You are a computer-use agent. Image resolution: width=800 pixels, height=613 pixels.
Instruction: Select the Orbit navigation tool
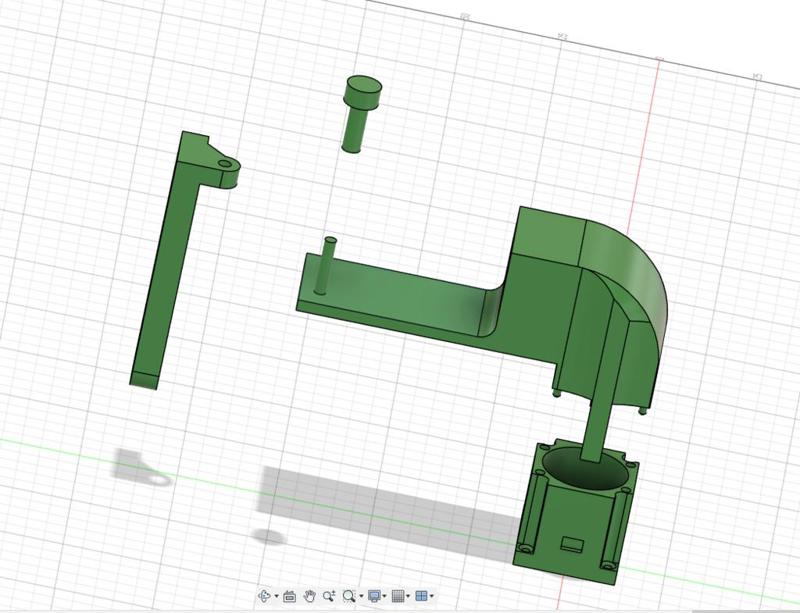(x=264, y=596)
